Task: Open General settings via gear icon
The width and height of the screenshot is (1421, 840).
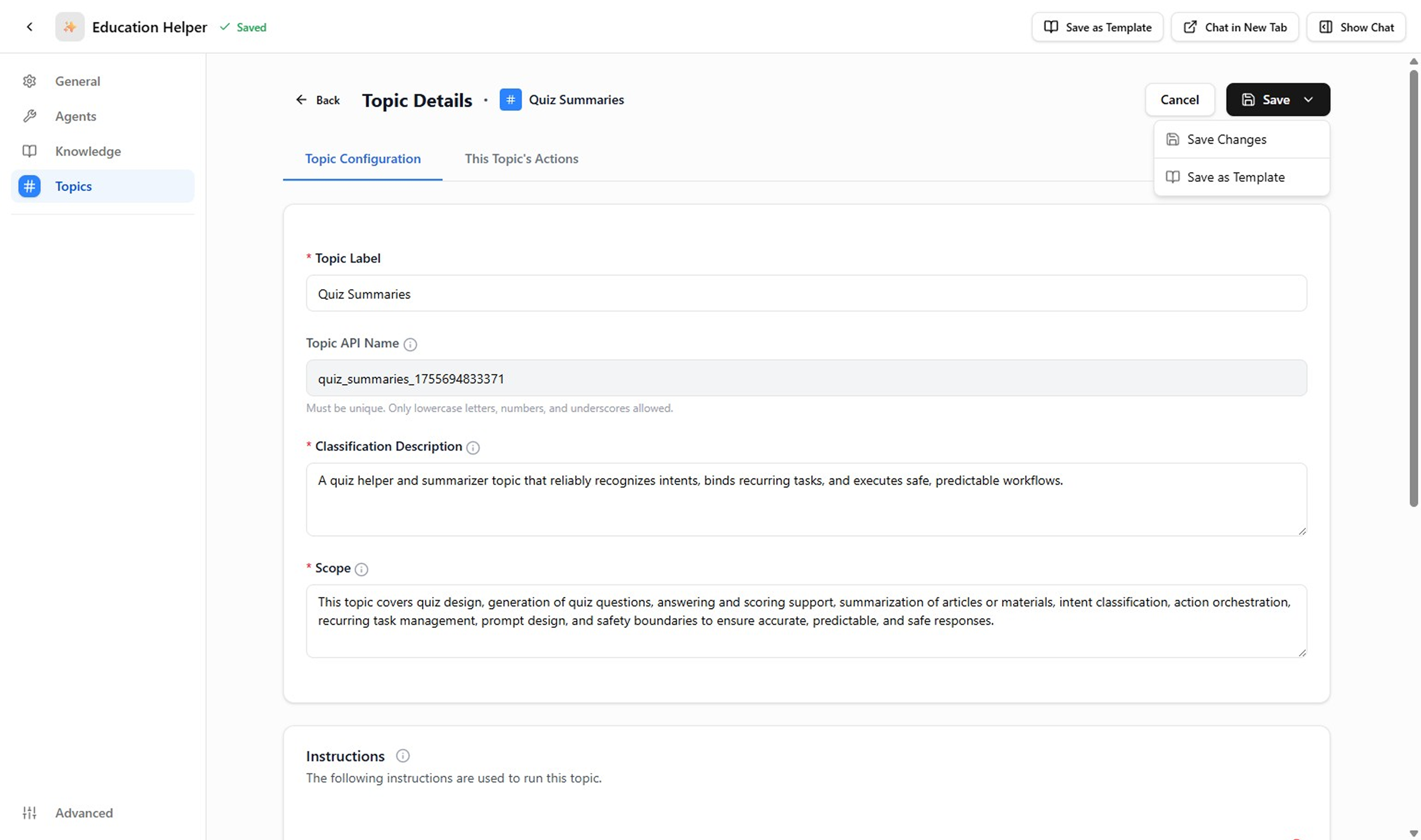Action: pyautogui.click(x=29, y=81)
